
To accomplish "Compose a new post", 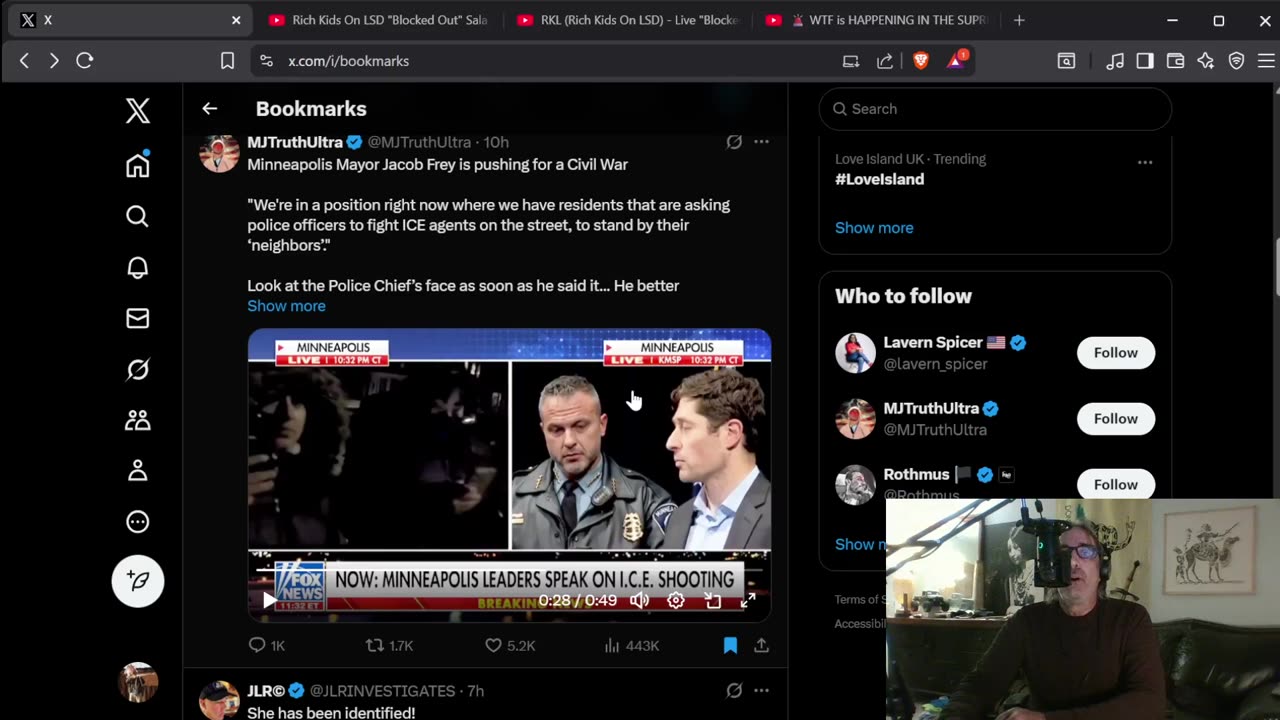I will coord(138,581).
